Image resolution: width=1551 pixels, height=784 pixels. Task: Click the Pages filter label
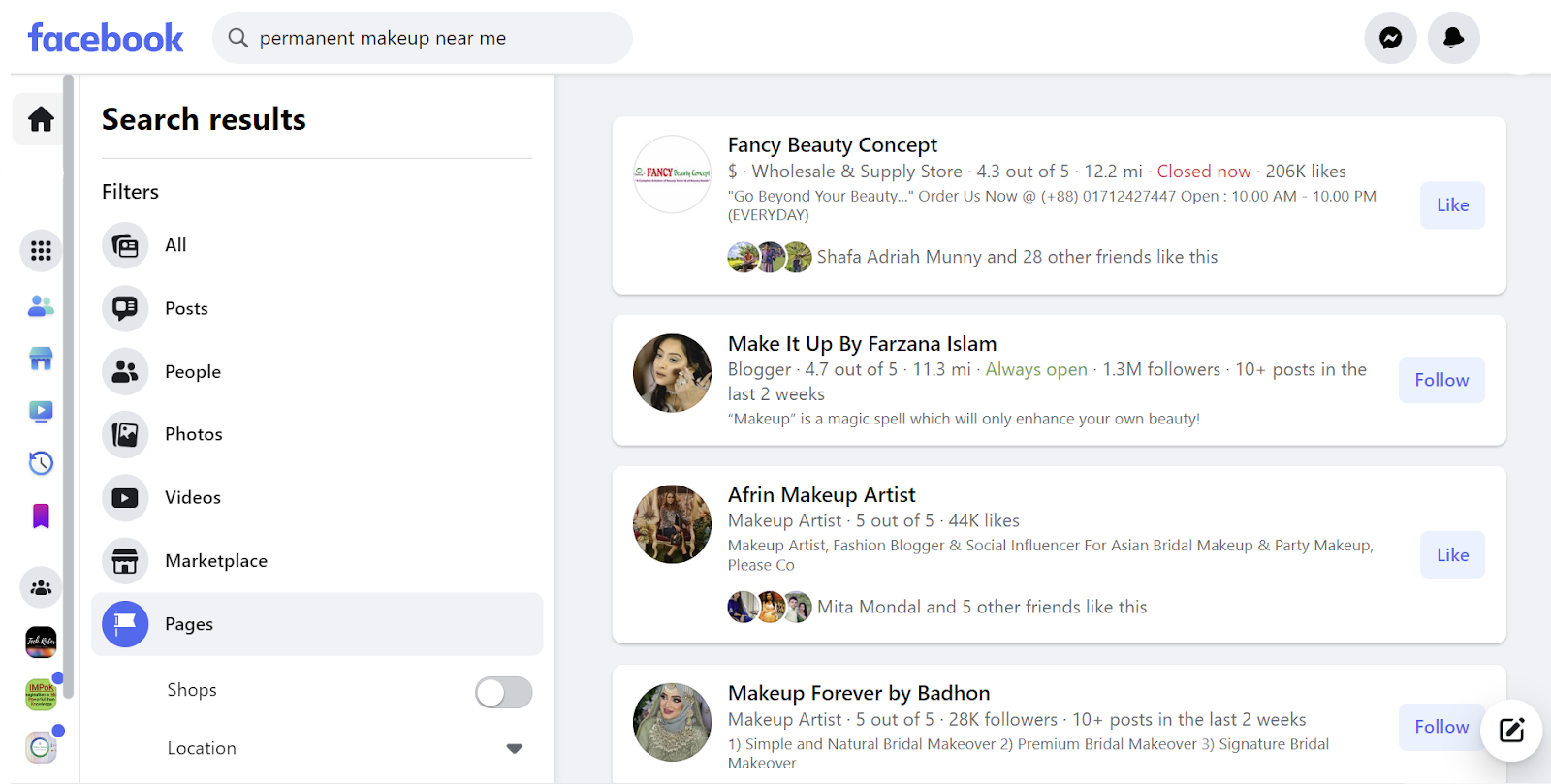(x=189, y=624)
